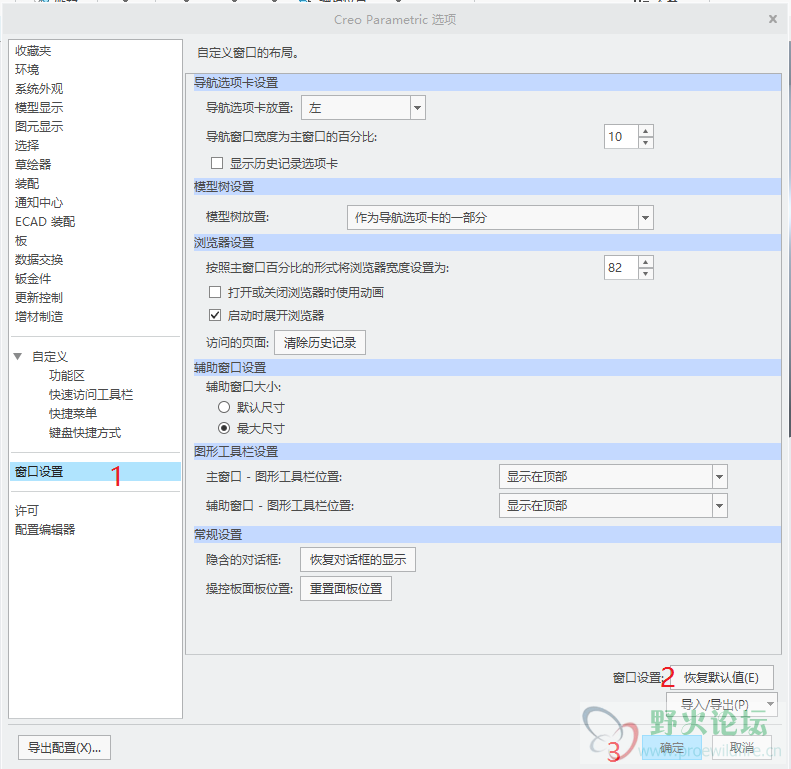The image size is (791, 769).
Task: Click the navigation width field showing 10
Action: [621, 137]
